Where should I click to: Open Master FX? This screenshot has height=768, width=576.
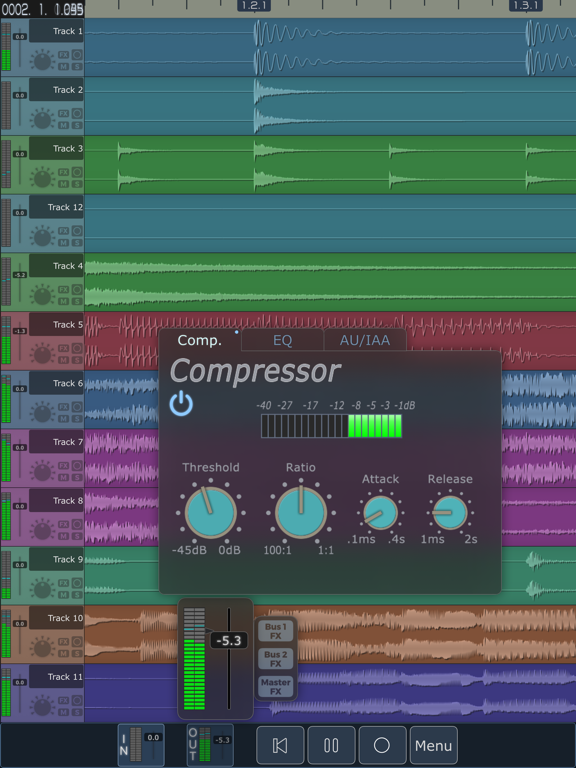tap(276, 687)
